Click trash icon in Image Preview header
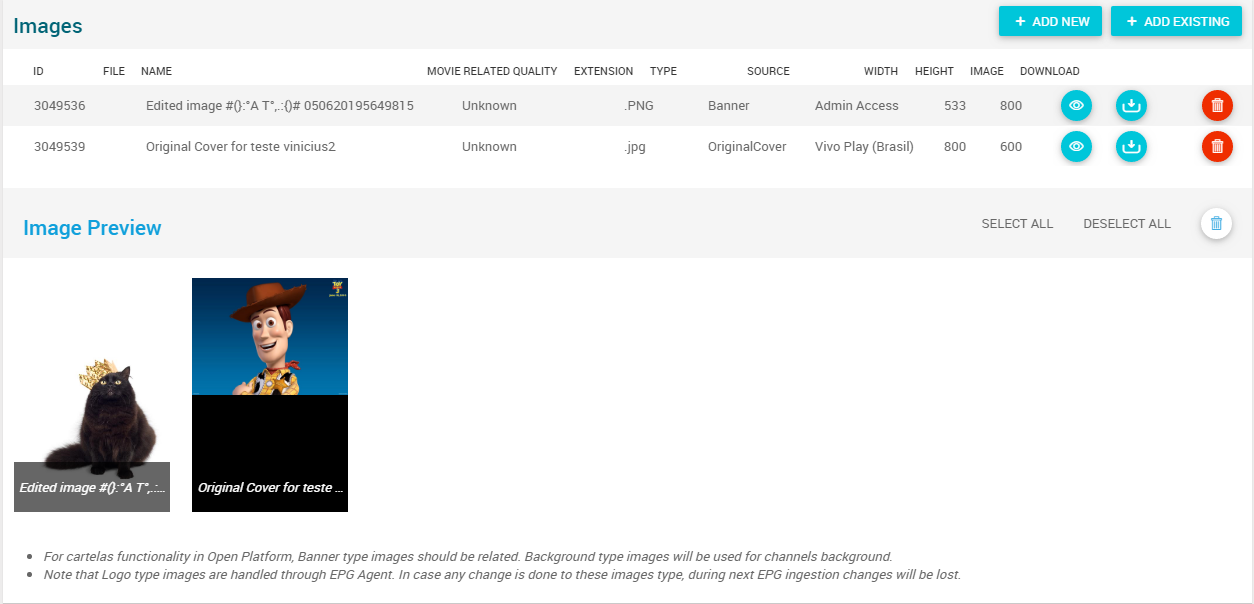The height and width of the screenshot is (604, 1254). pos(1216,224)
